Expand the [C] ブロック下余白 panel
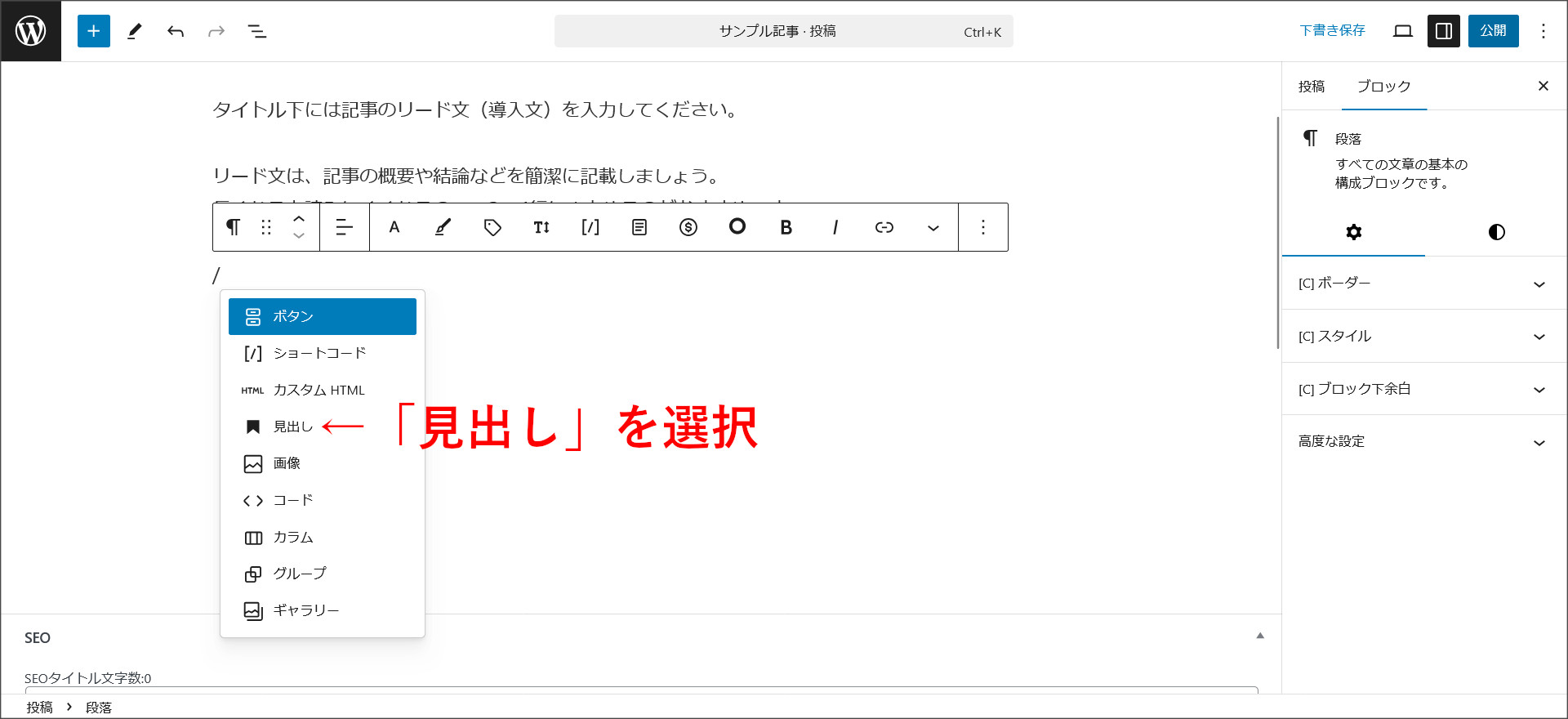The width and height of the screenshot is (1568, 719). [x=1423, y=389]
